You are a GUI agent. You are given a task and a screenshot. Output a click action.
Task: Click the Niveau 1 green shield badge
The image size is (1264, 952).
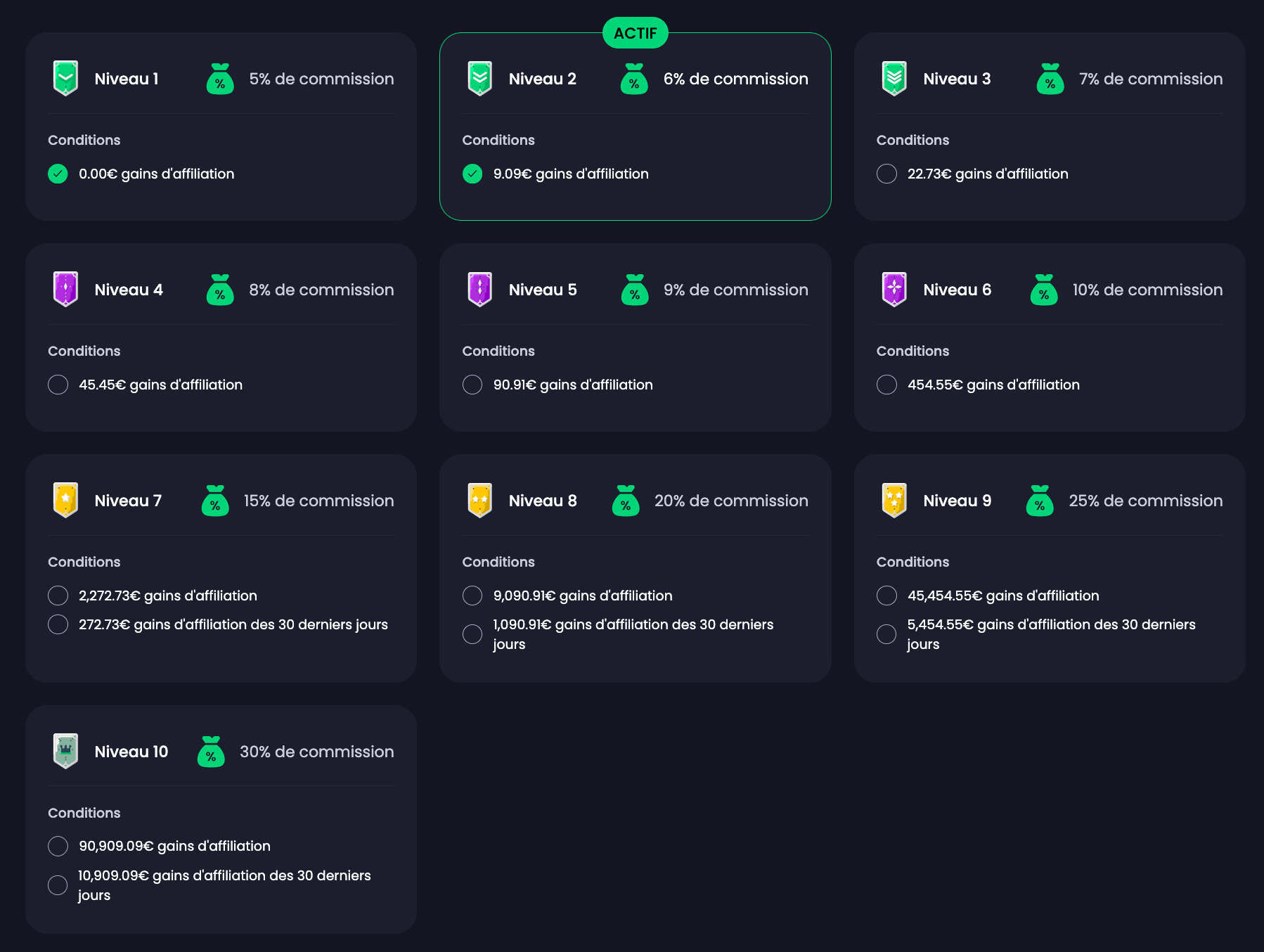click(65, 78)
